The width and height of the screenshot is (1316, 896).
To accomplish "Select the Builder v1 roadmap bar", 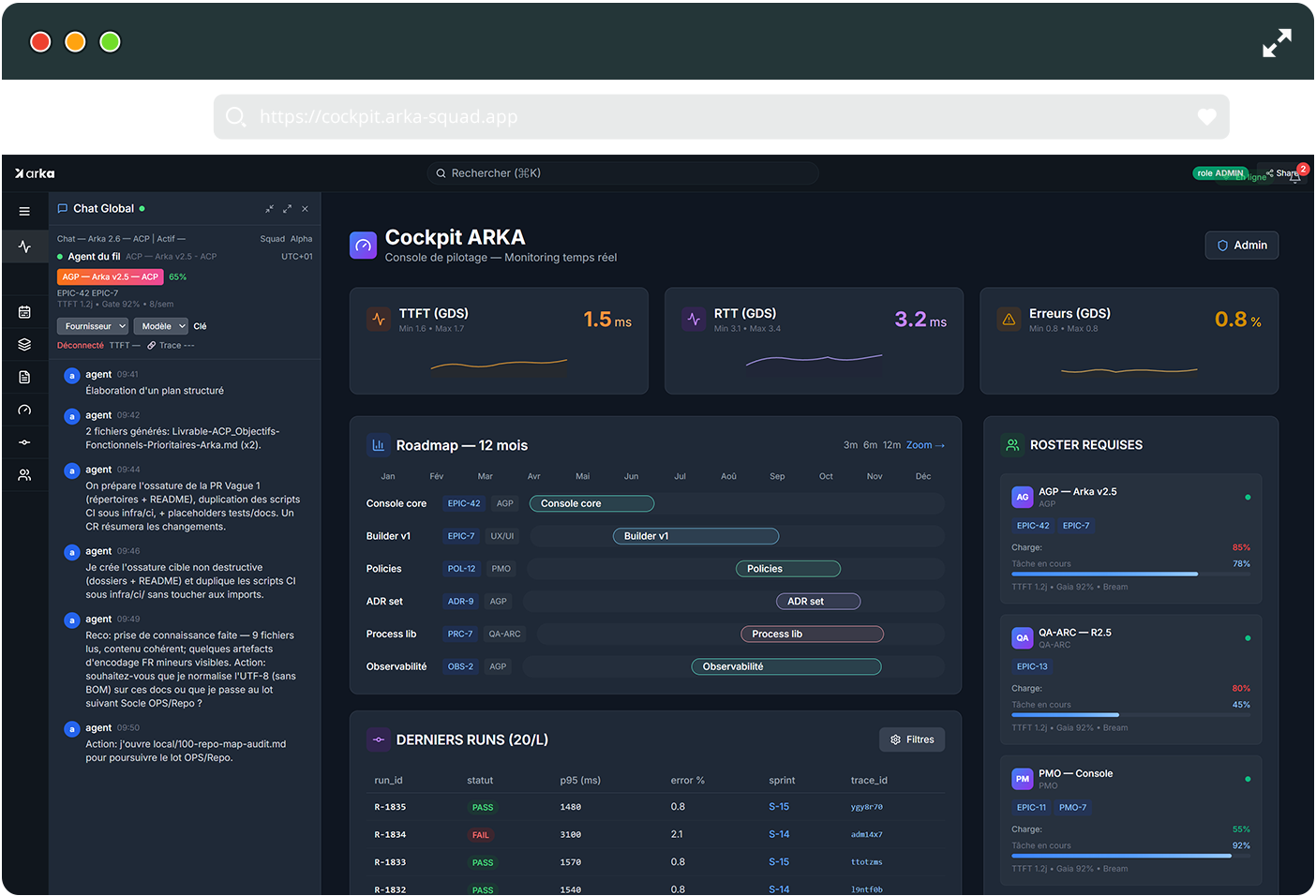I will [x=695, y=536].
